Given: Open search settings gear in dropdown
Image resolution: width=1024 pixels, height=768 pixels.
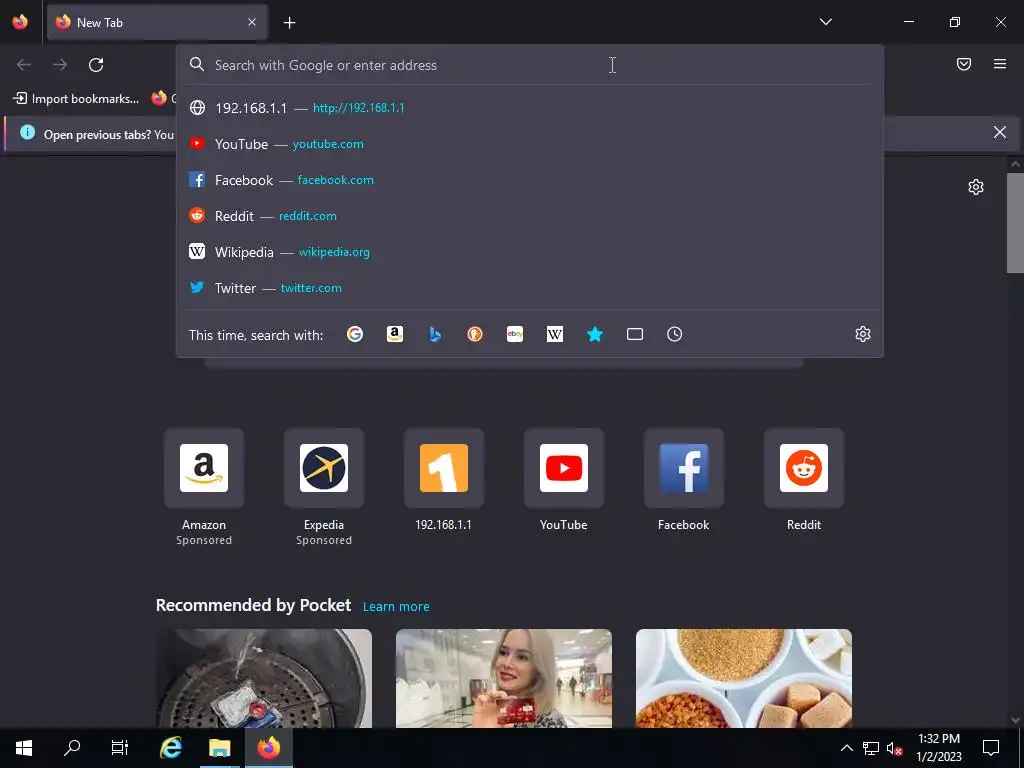Looking at the screenshot, I should pos(863,334).
